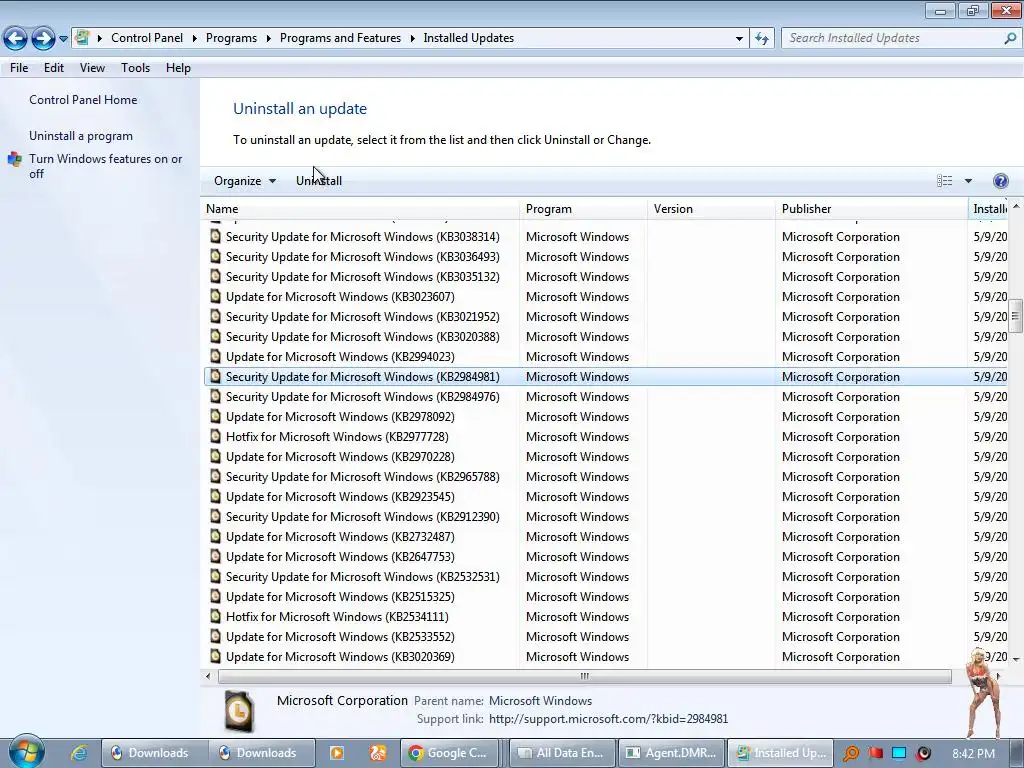Click the change view icon button
This screenshot has height=768, width=1024.
pyautogui.click(x=944, y=181)
